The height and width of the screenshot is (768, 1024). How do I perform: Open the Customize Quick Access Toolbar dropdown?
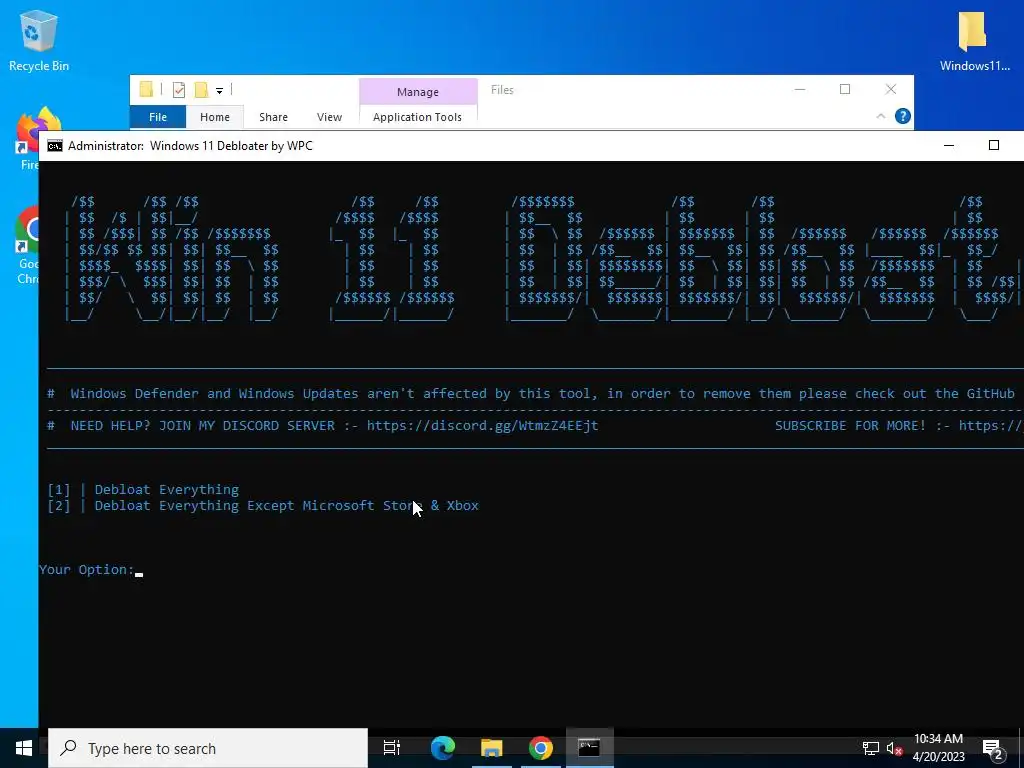click(219, 91)
